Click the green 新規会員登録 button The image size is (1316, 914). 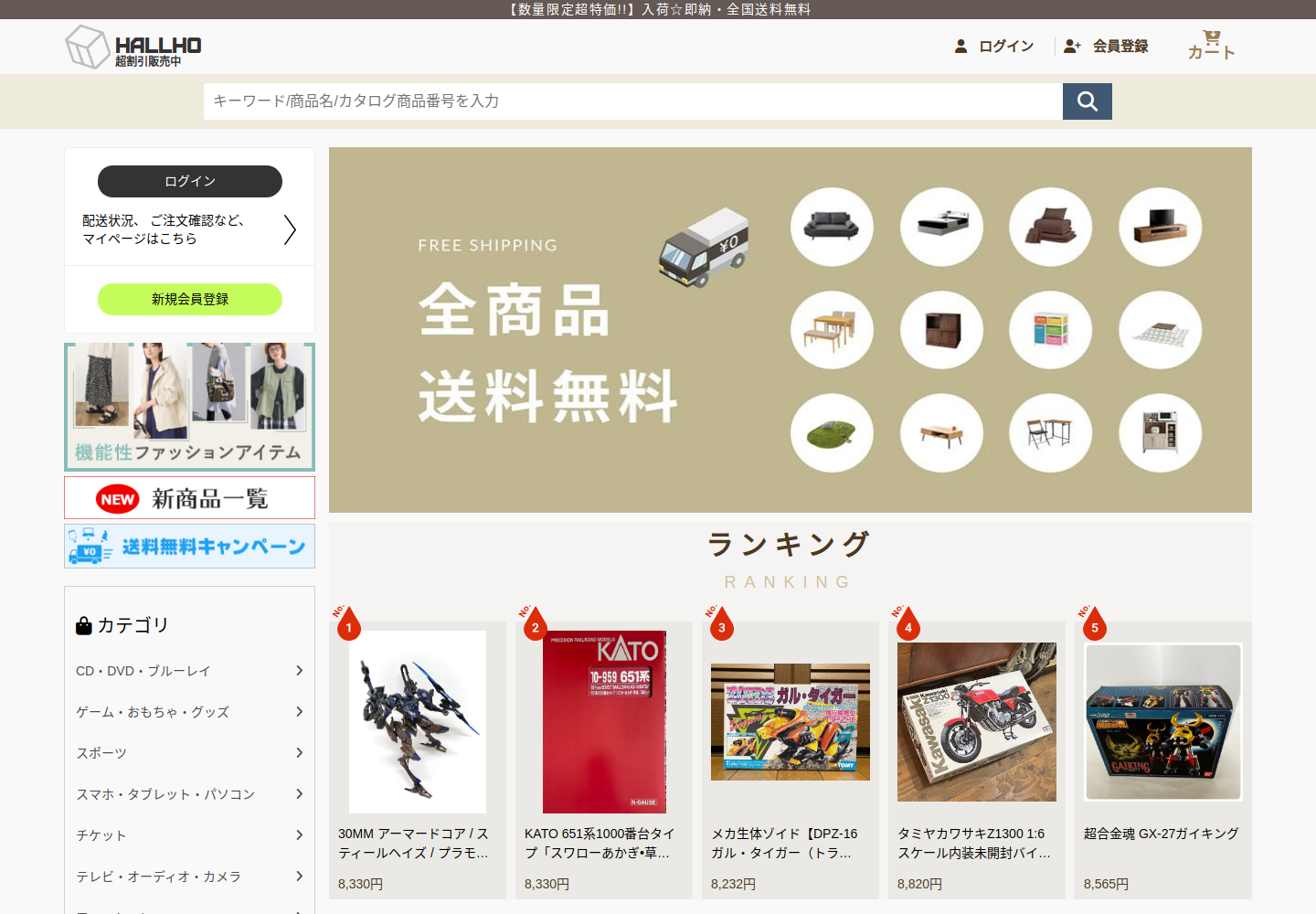pos(190,299)
